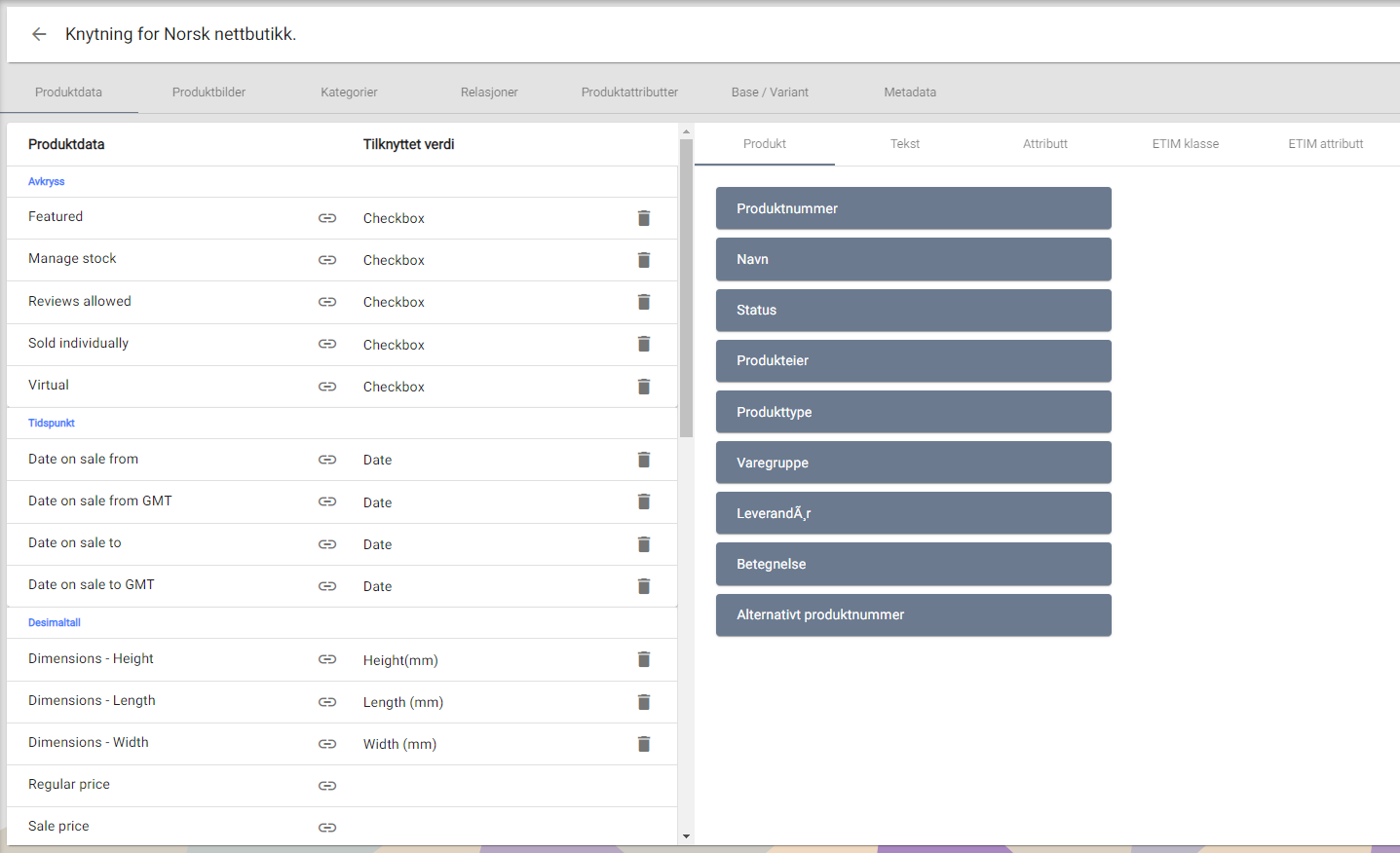Click the Desimaltall group heading
1400x853 pixels.
tap(55, 623)
